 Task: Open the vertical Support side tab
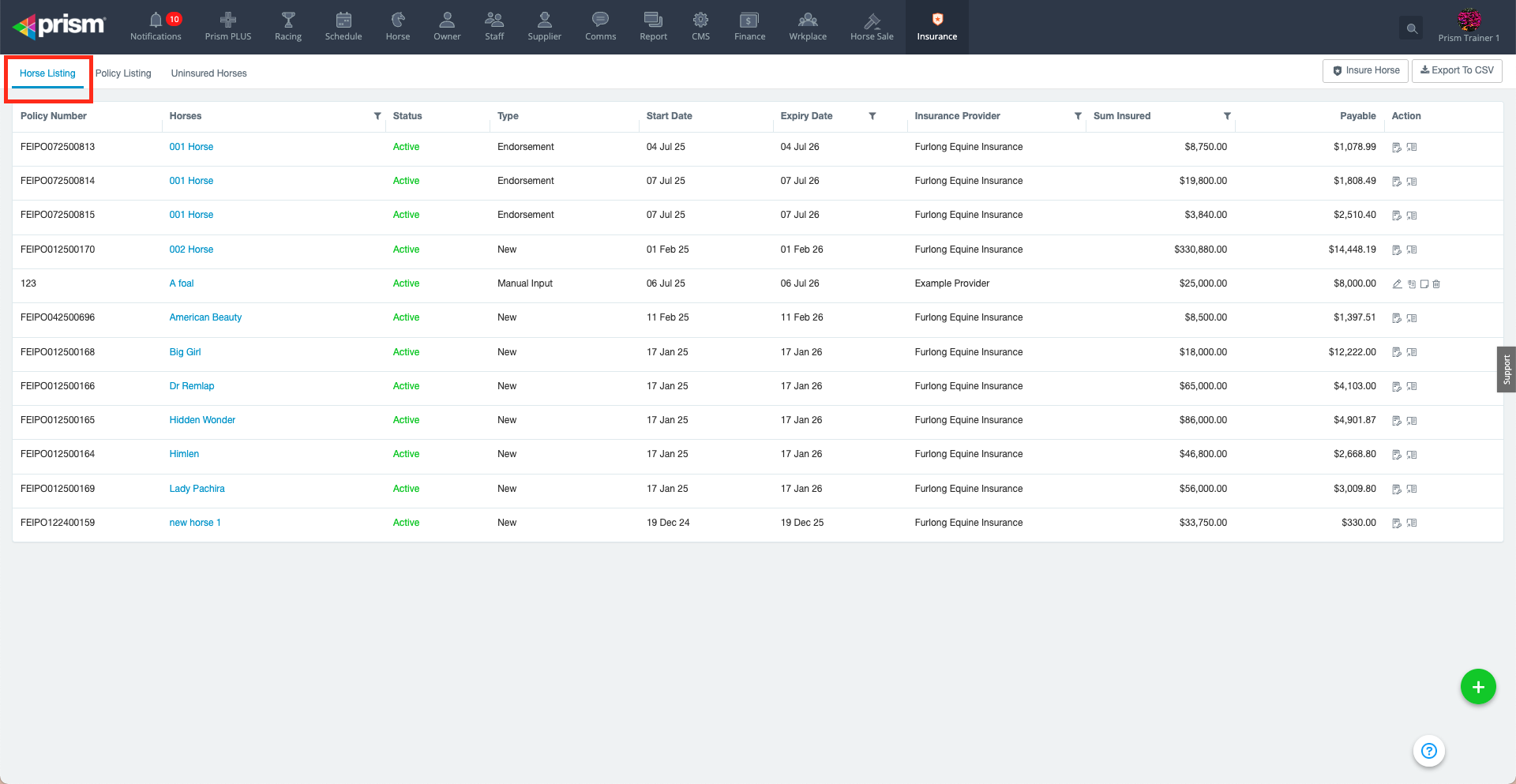coord(1507,369)
